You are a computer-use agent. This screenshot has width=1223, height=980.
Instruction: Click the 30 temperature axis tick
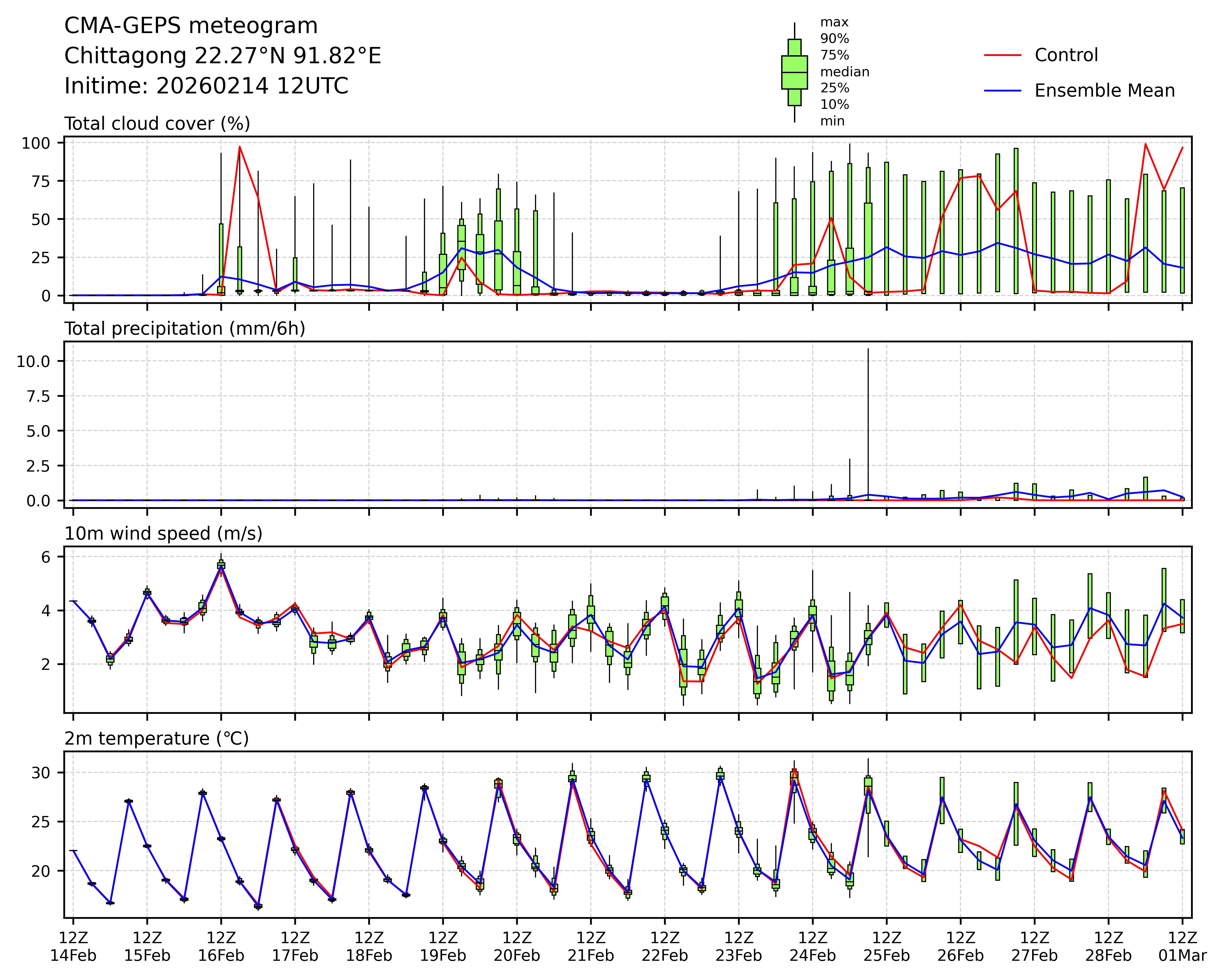click(40, 773)
